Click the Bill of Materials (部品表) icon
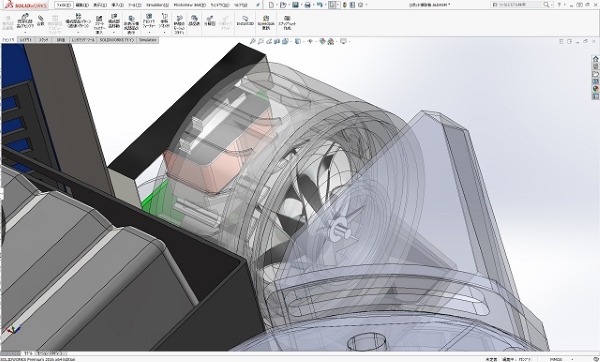Viewport: 600px width, 362px height. click(194, 21)
